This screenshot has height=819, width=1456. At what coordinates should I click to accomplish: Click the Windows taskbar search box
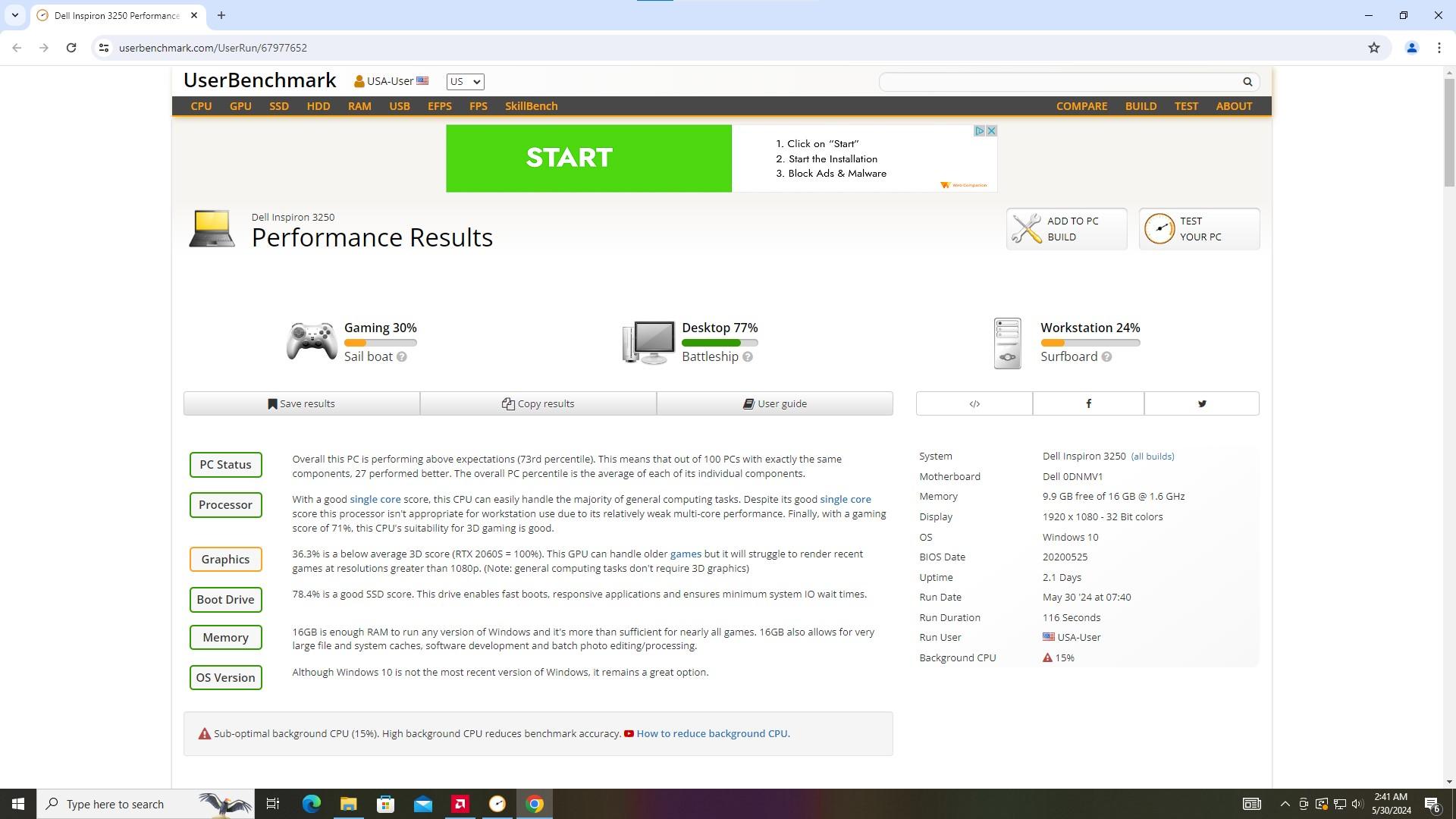(146, 804)
